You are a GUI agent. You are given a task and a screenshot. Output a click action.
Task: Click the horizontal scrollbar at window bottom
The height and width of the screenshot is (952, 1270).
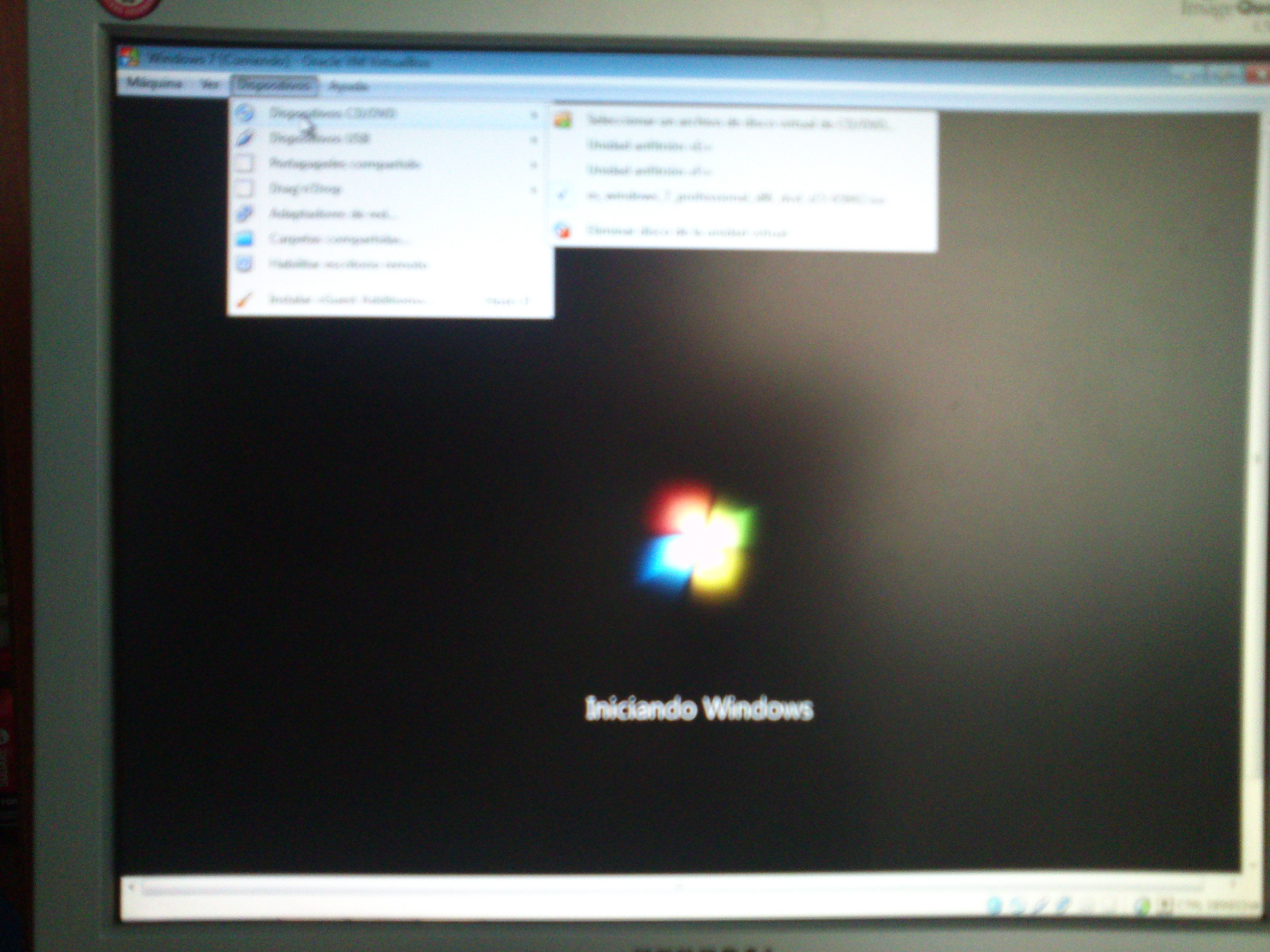tap(678, 888)
